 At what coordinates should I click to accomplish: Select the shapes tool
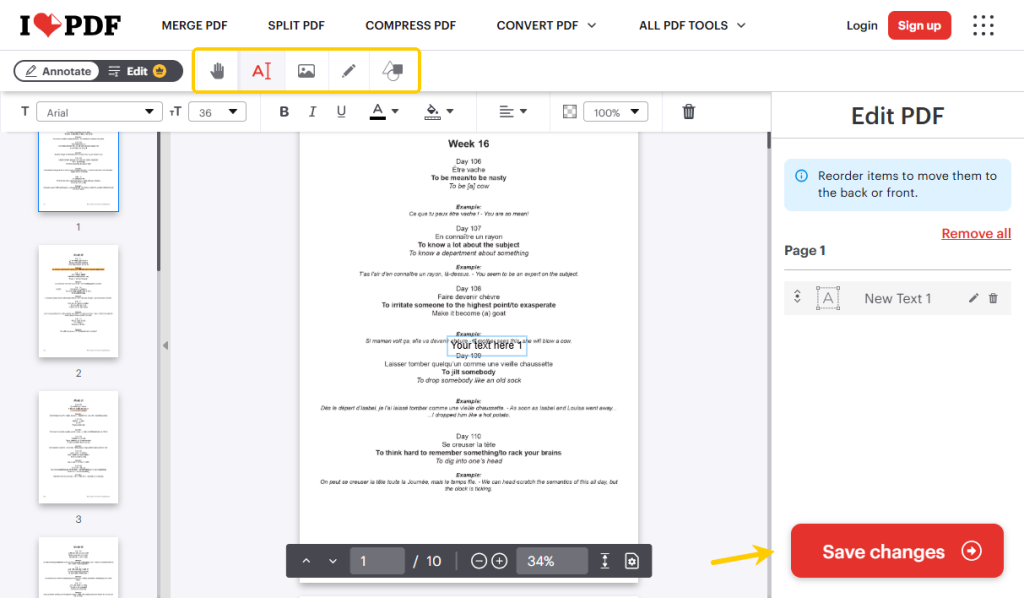point(392,71)
